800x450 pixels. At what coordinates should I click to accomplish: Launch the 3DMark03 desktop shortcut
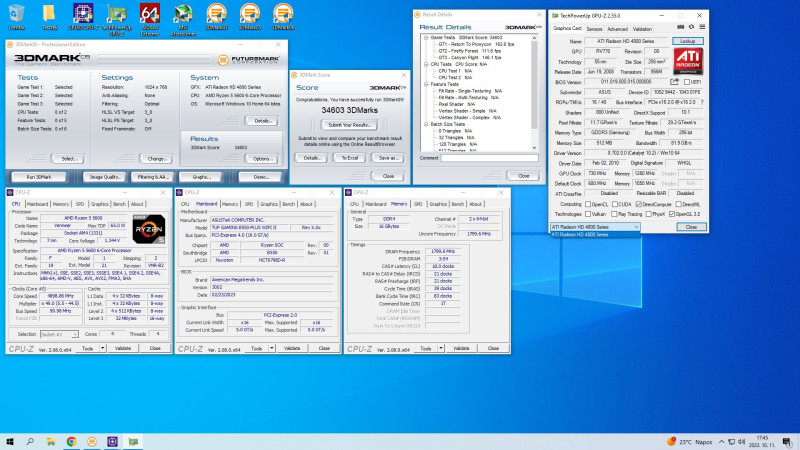[216, 17]
